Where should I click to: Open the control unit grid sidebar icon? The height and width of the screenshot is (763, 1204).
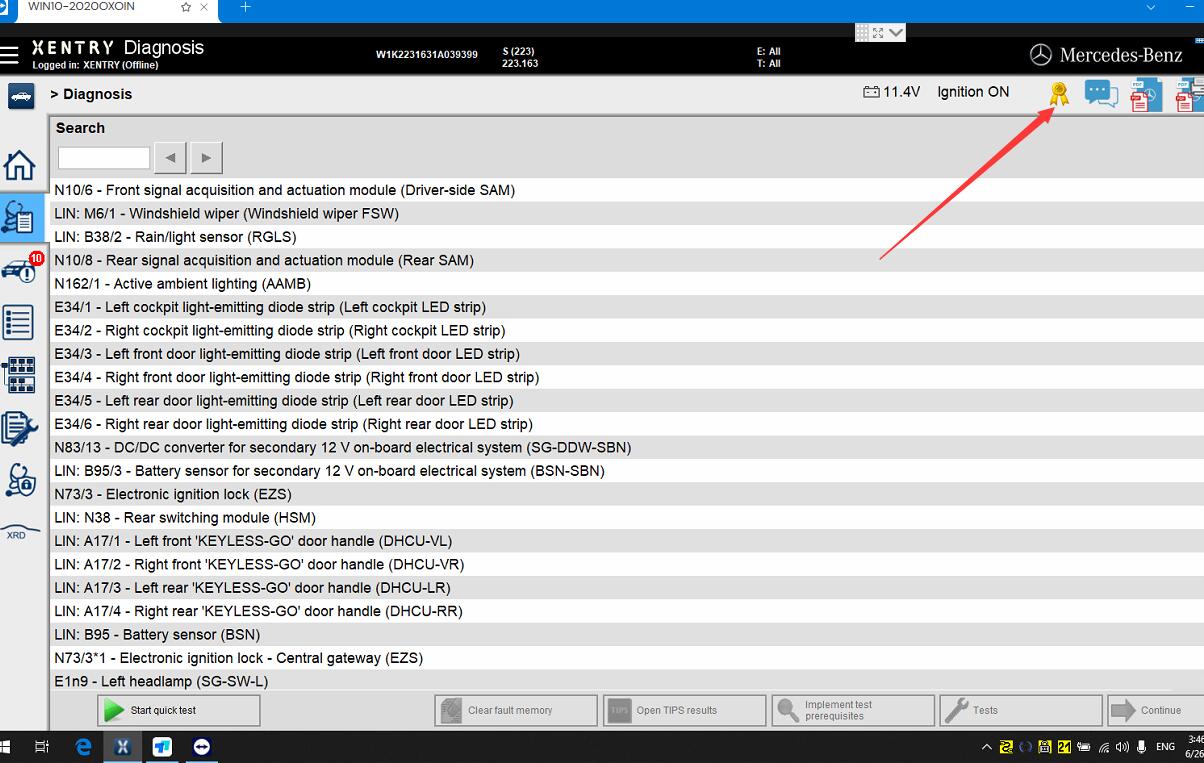tap(19, 375)
